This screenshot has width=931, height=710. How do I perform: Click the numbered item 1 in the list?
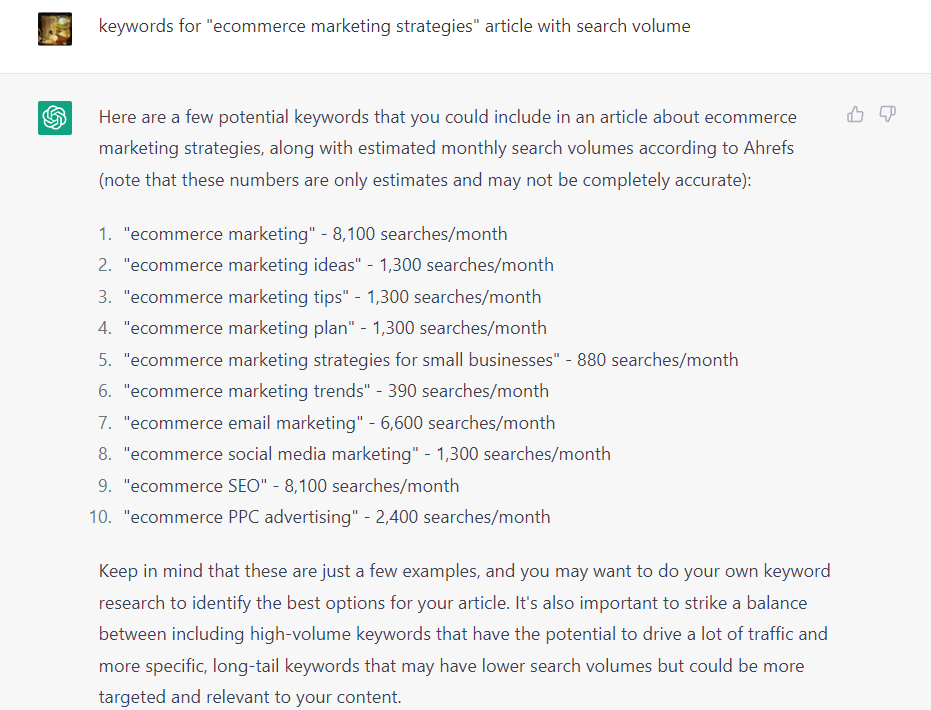[104, 233]
